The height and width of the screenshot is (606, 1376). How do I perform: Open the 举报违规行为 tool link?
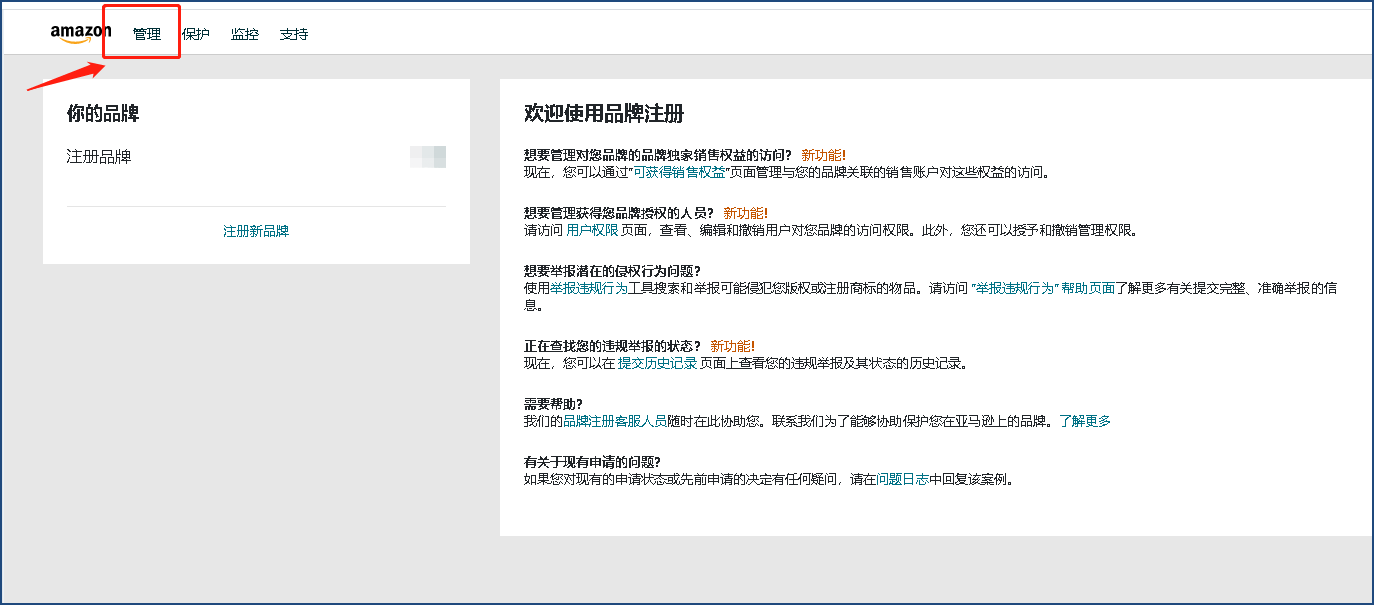coord(589,288)
